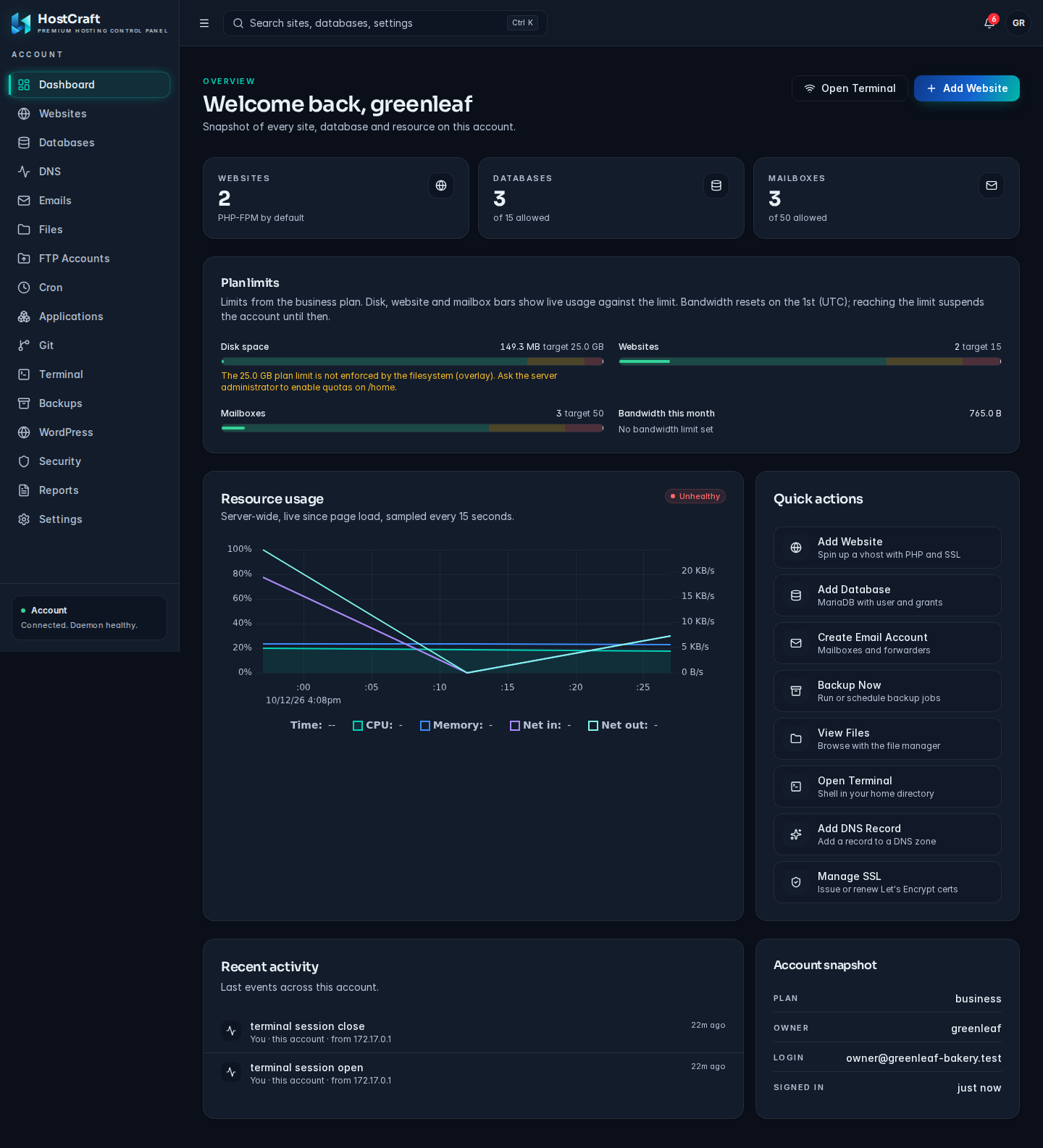The height and width of the screenshot is (1148, 1043).
Task: Click the envelope icon on Mailboxes card
Action: 992,185
